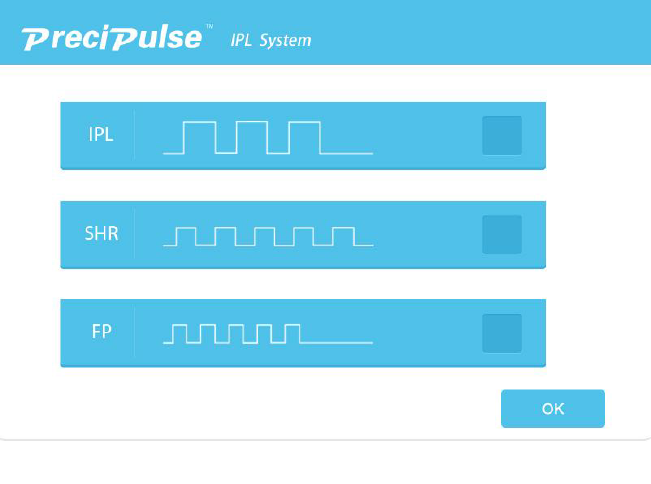Select the FP mode label
Viewport: 651px width, 484px height.
pyautogui.click(x=102, y=332)
